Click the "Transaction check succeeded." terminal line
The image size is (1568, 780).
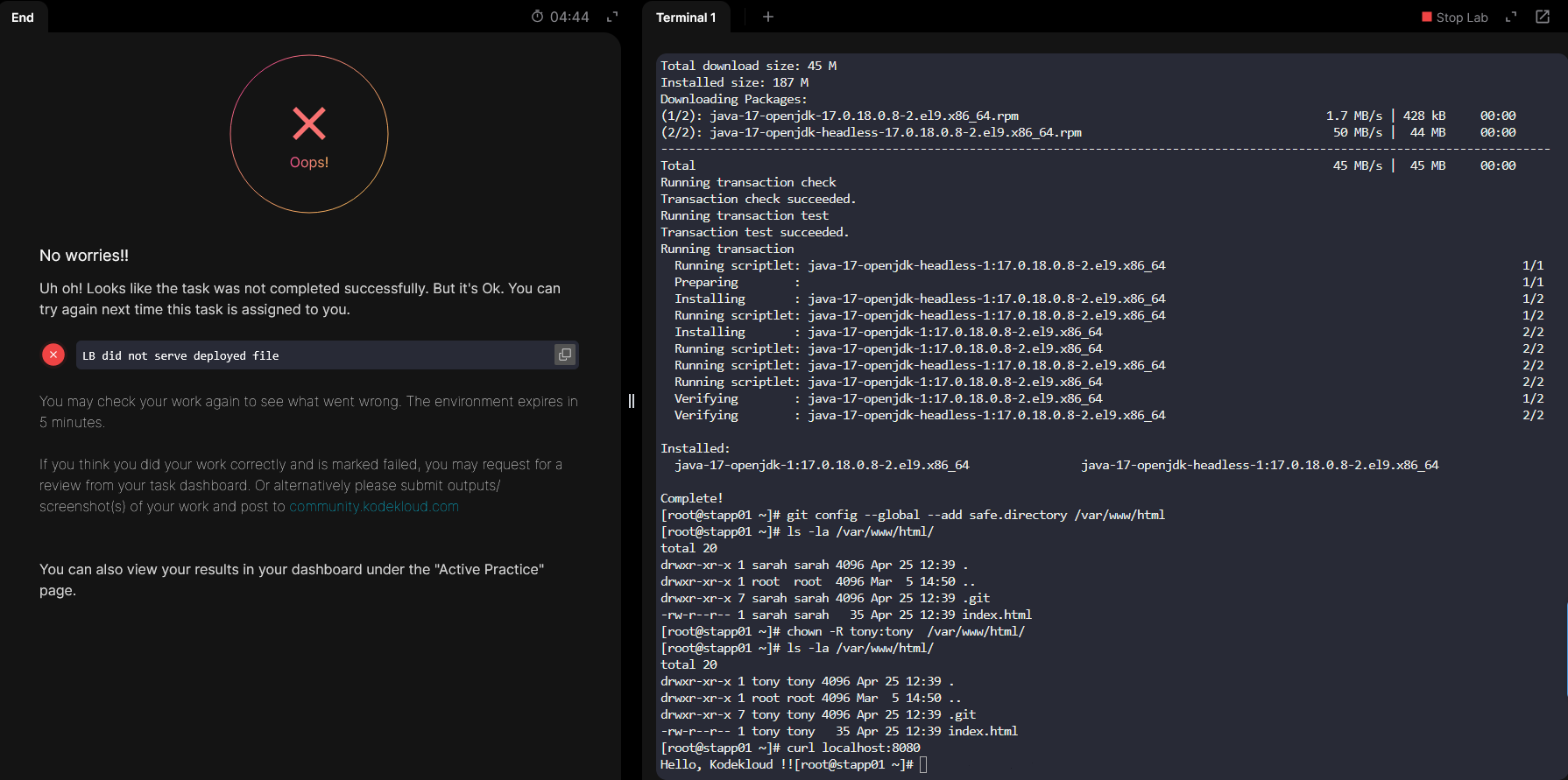pos(758,200)
